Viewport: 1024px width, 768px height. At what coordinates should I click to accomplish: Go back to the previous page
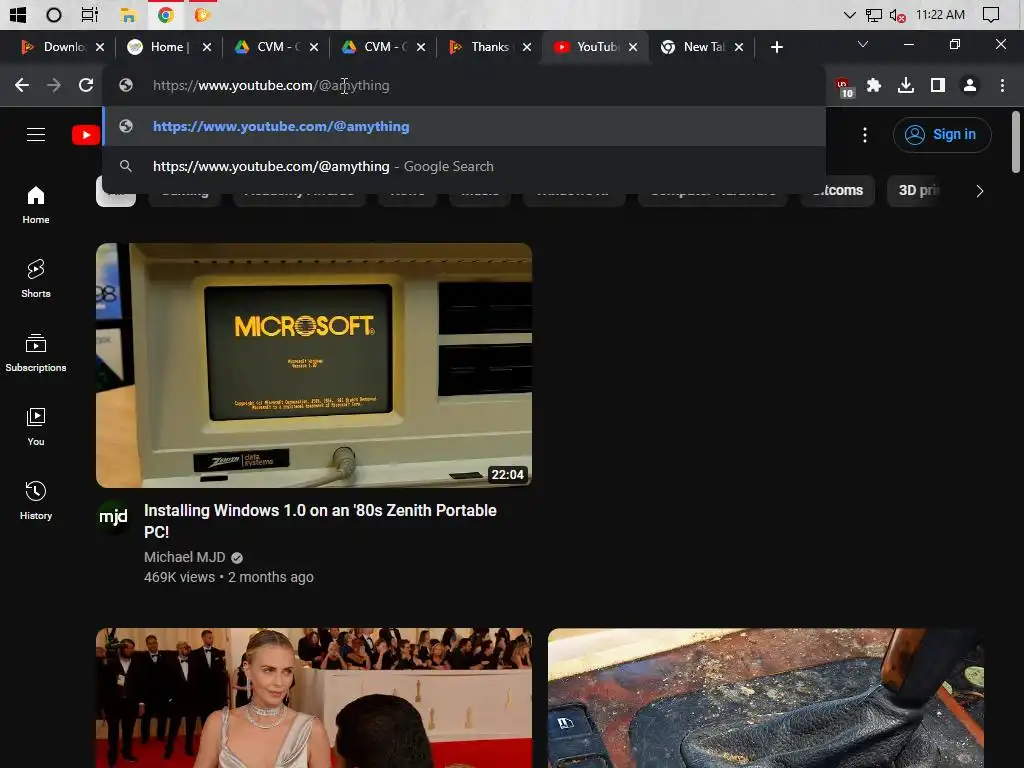22,85
